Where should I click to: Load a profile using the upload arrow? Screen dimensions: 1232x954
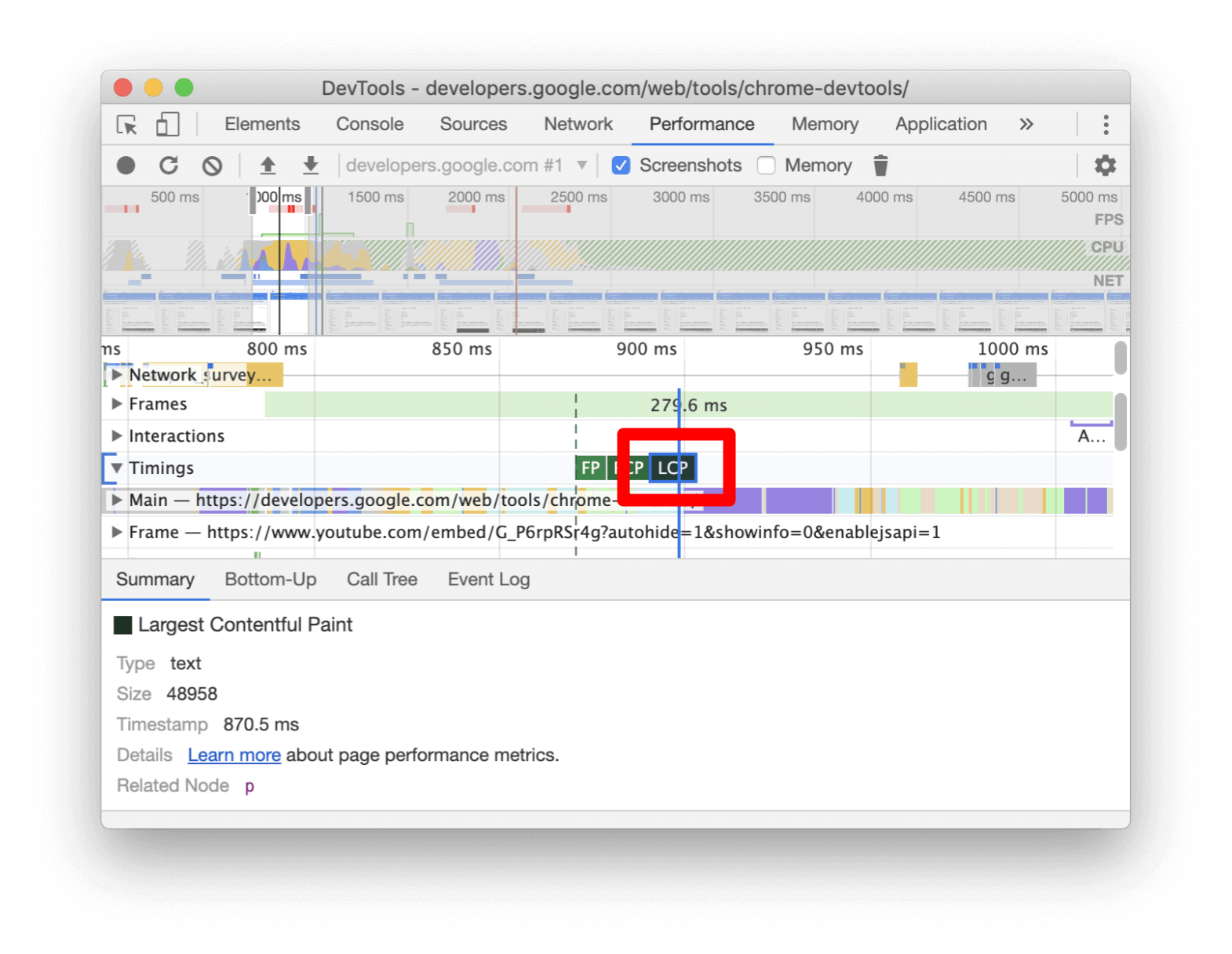[268, 166]
